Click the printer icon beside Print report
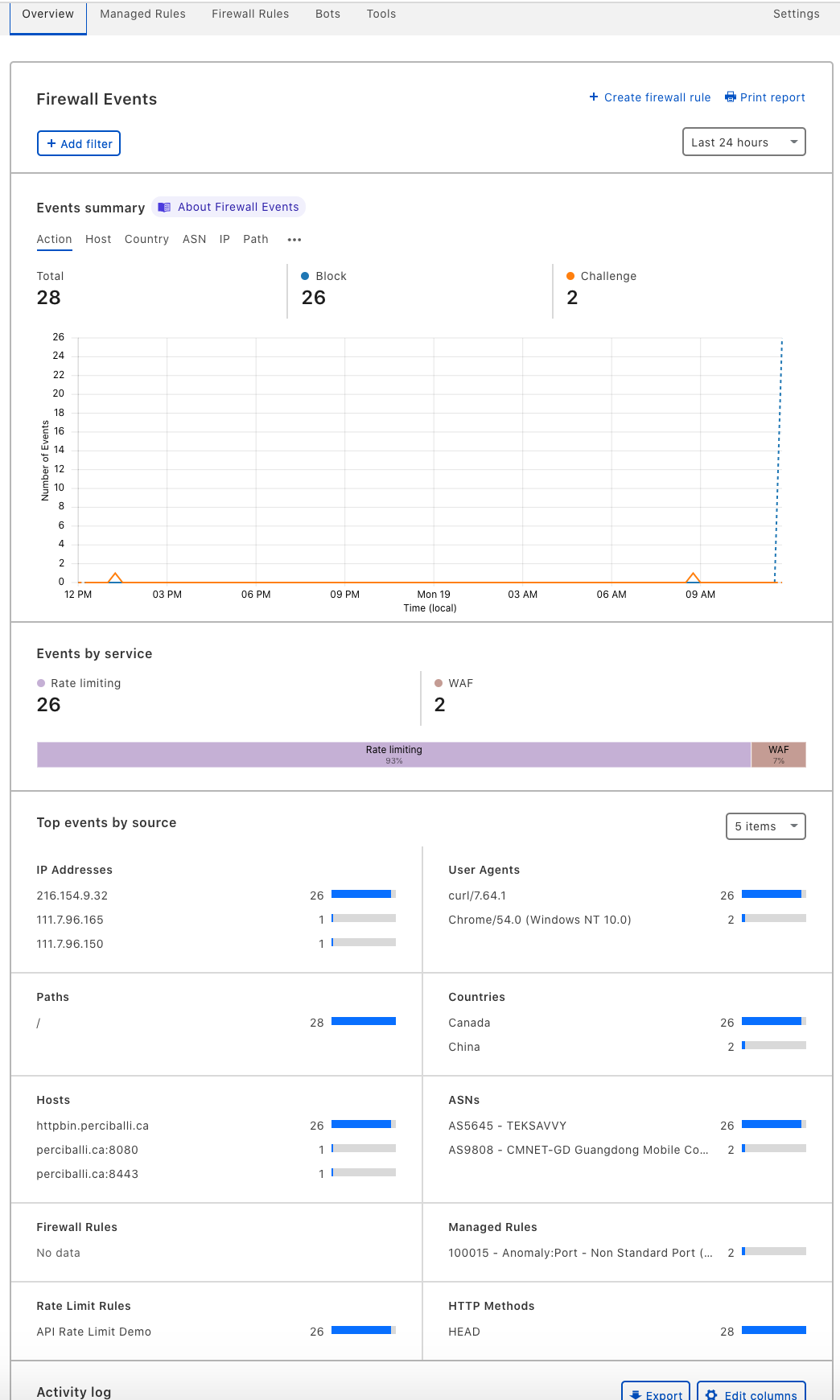 730,97
